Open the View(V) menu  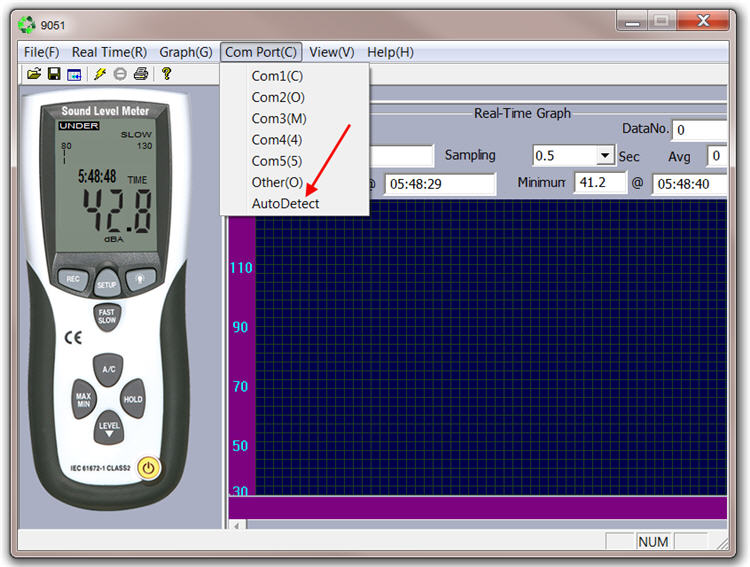coord(331,52)
